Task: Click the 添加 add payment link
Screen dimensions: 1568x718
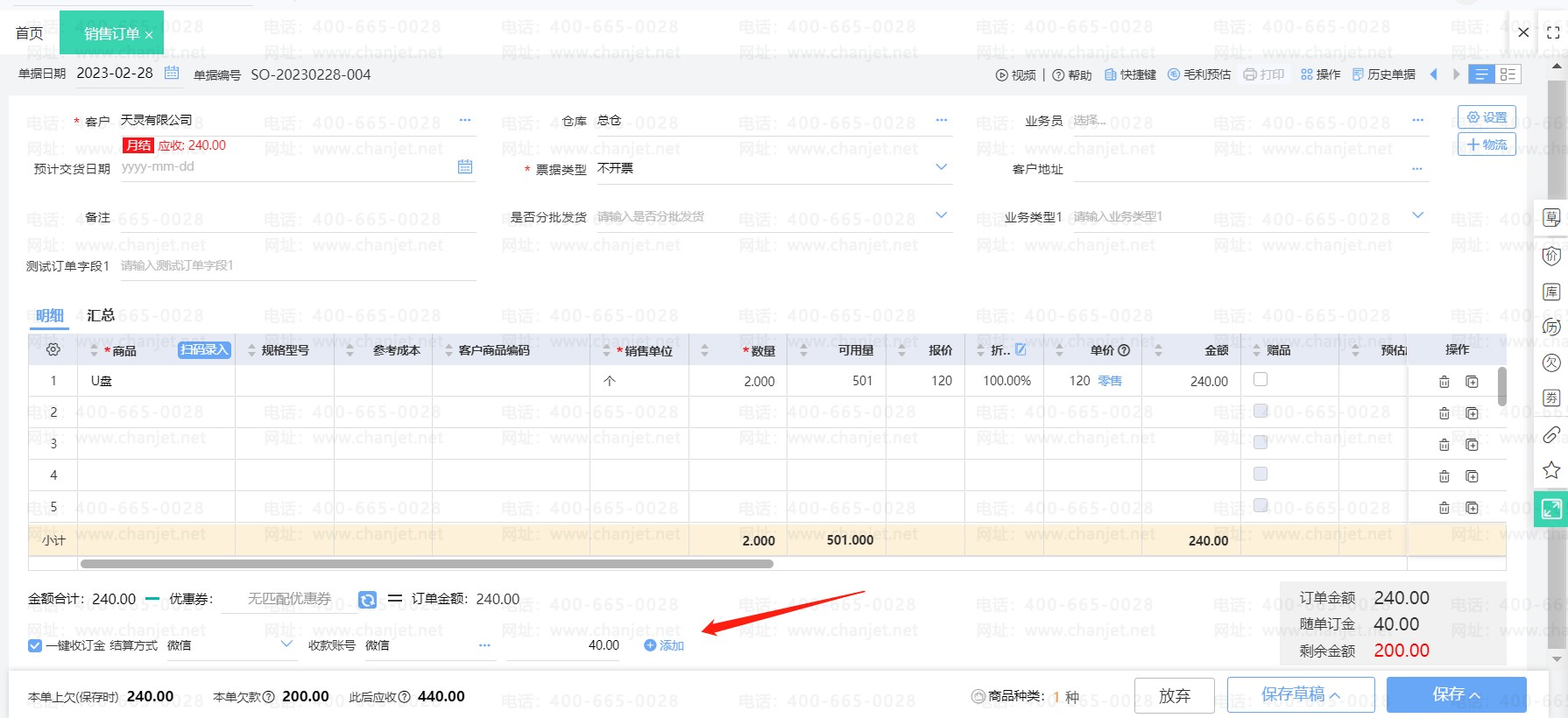Action: [x=664, y=645]
